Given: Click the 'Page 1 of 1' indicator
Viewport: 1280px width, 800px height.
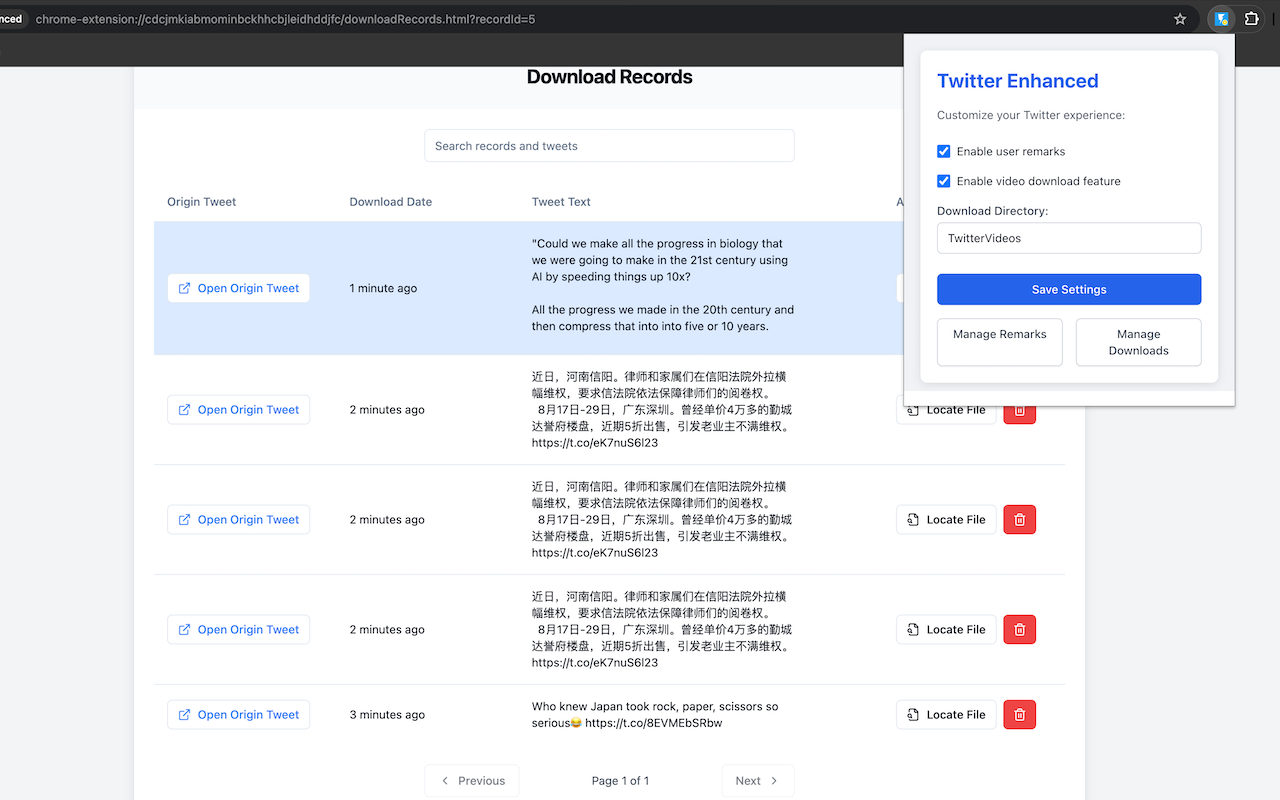Looking at the screenshot, I should [620, 781].
